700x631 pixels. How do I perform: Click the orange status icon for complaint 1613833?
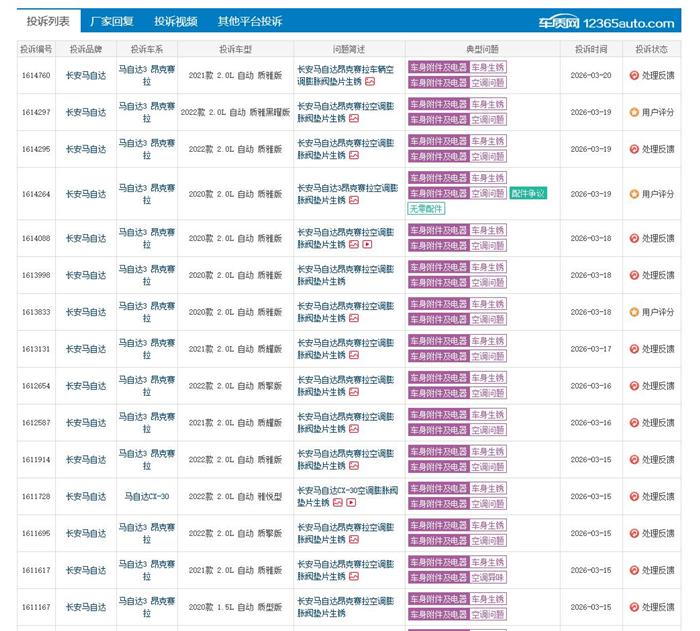tap(634, 312)
